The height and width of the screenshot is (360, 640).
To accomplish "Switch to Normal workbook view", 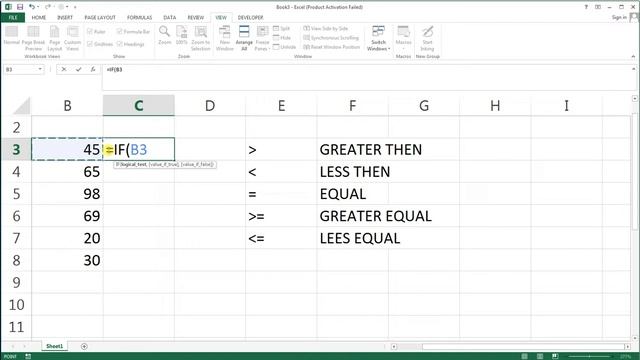I will [x=11, y=36].
